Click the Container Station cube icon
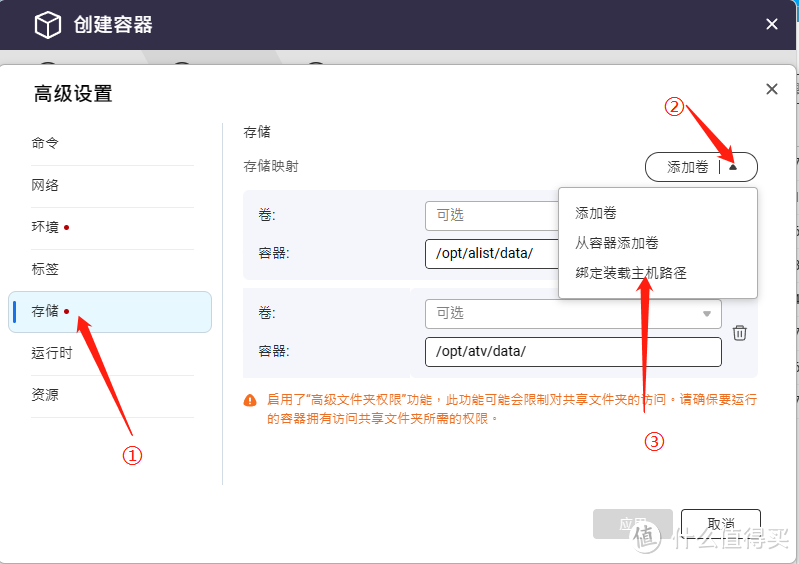Screen dimensions: 799x564 47,24
